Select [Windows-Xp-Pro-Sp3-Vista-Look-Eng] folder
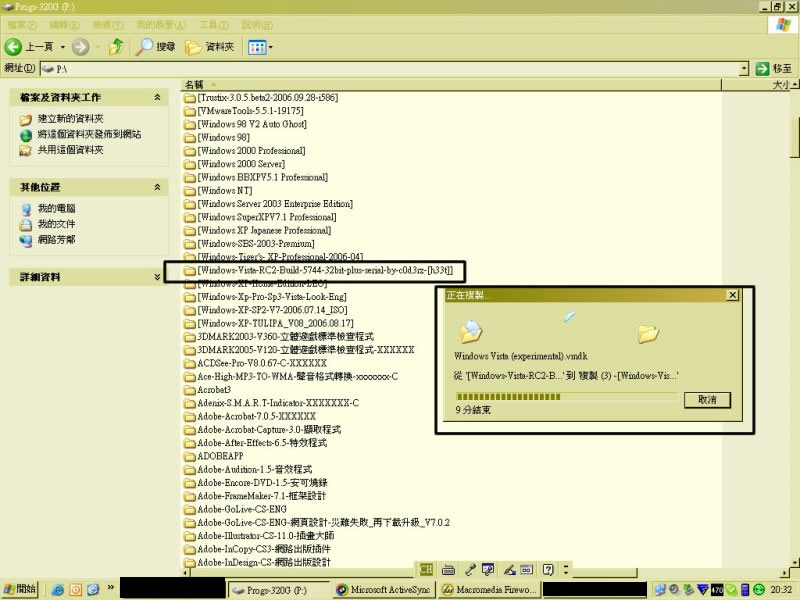800x600 pixels. [x=265, y=297]
